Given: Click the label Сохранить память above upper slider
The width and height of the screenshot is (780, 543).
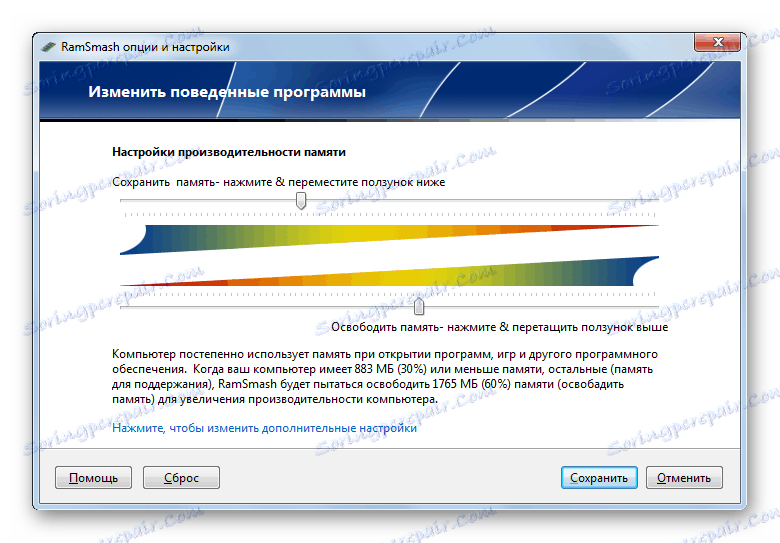Looking at the screenshot, I should pos(279,182).
